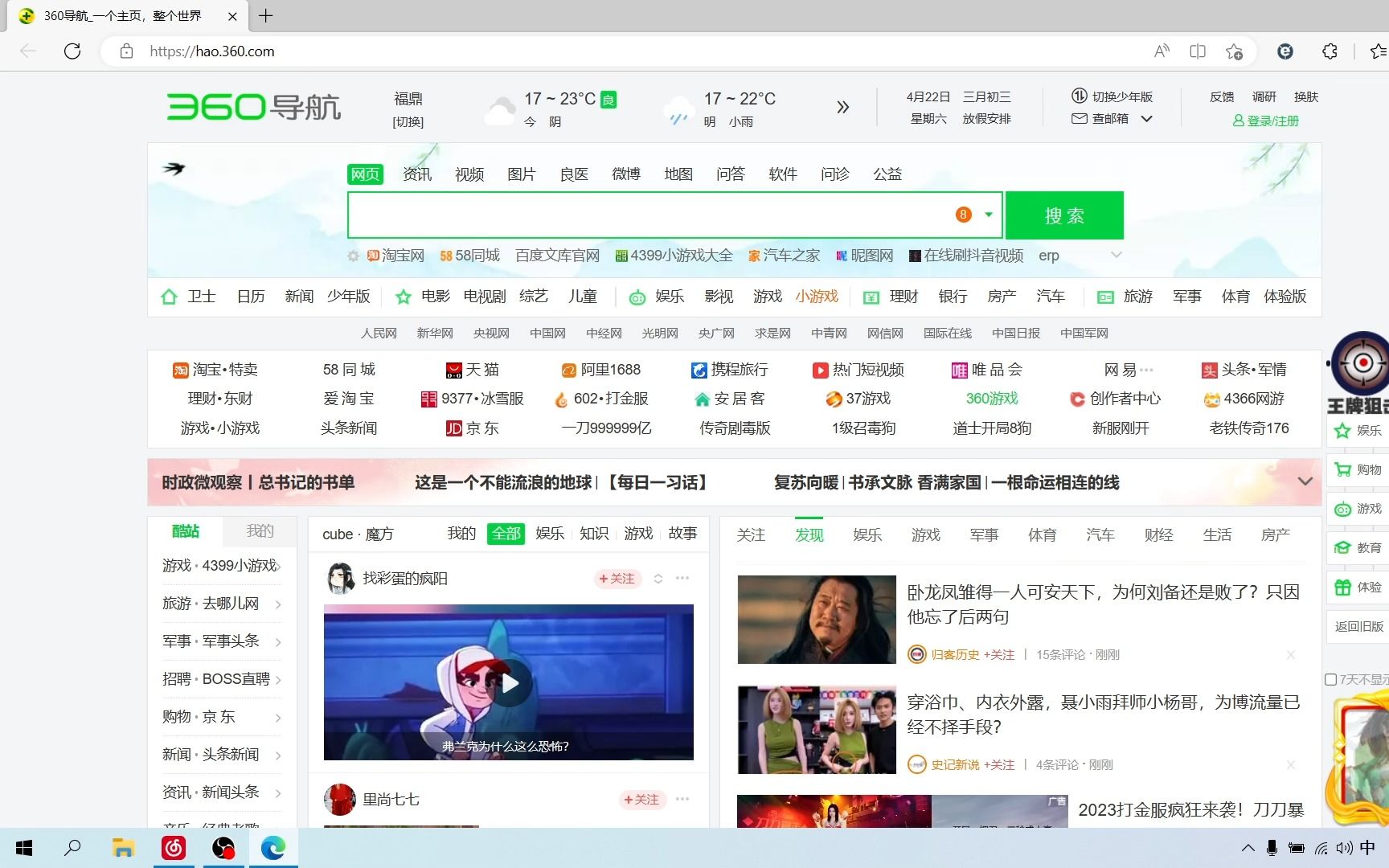Click the 360导航 logo
This screenshot has height=868, width=1389.
pyautogui.click(x=254, y=107)
